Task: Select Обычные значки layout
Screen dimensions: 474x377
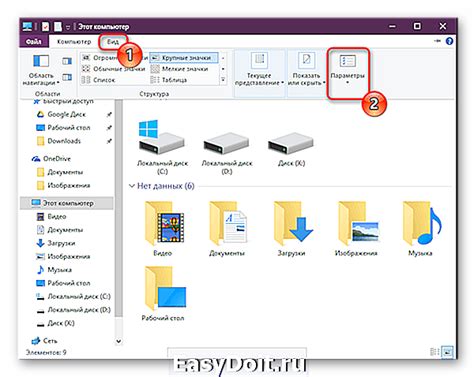Action: pos(114,69)
